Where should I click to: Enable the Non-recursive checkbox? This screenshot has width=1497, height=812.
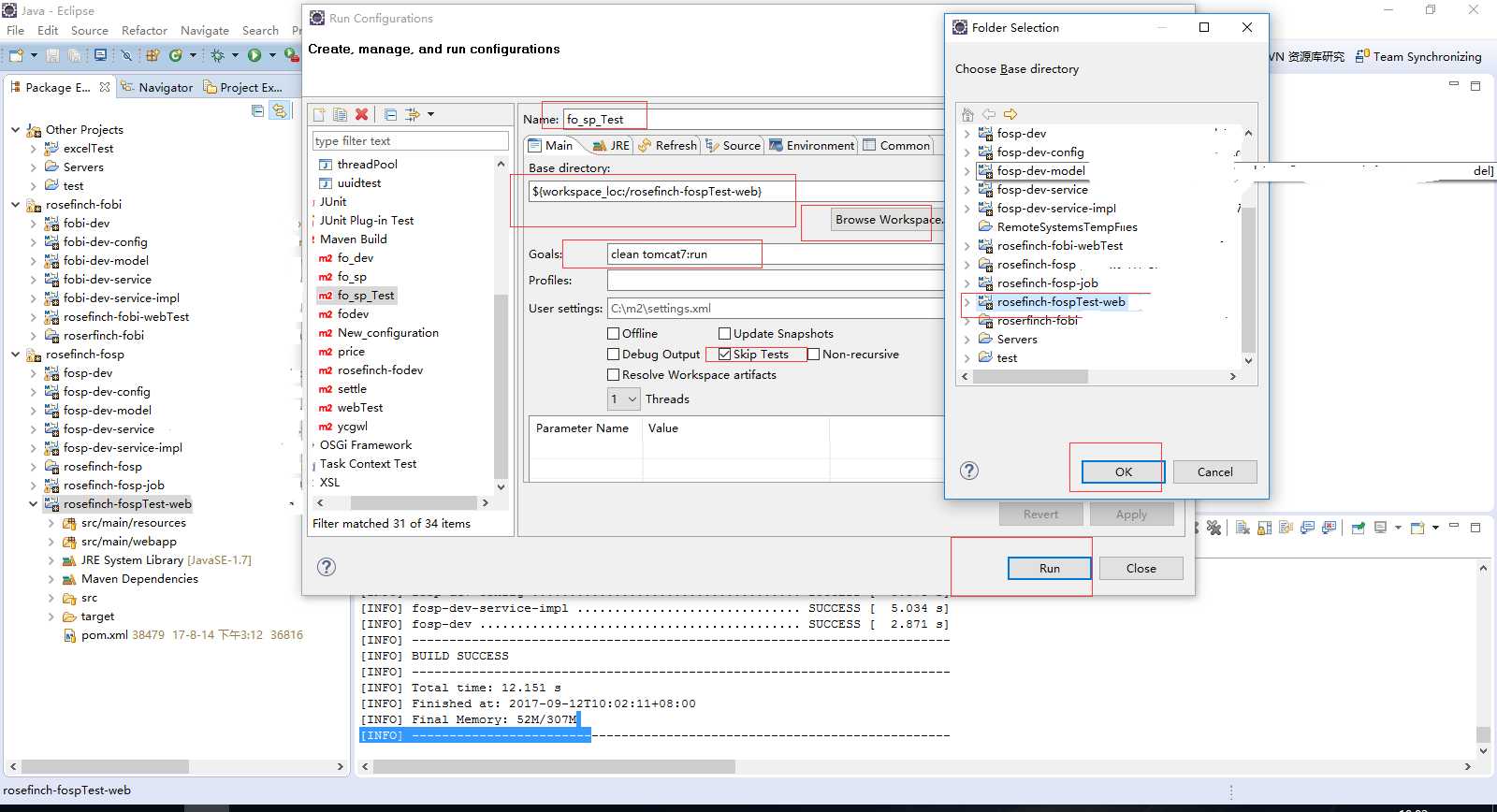[x=814, y=355]
